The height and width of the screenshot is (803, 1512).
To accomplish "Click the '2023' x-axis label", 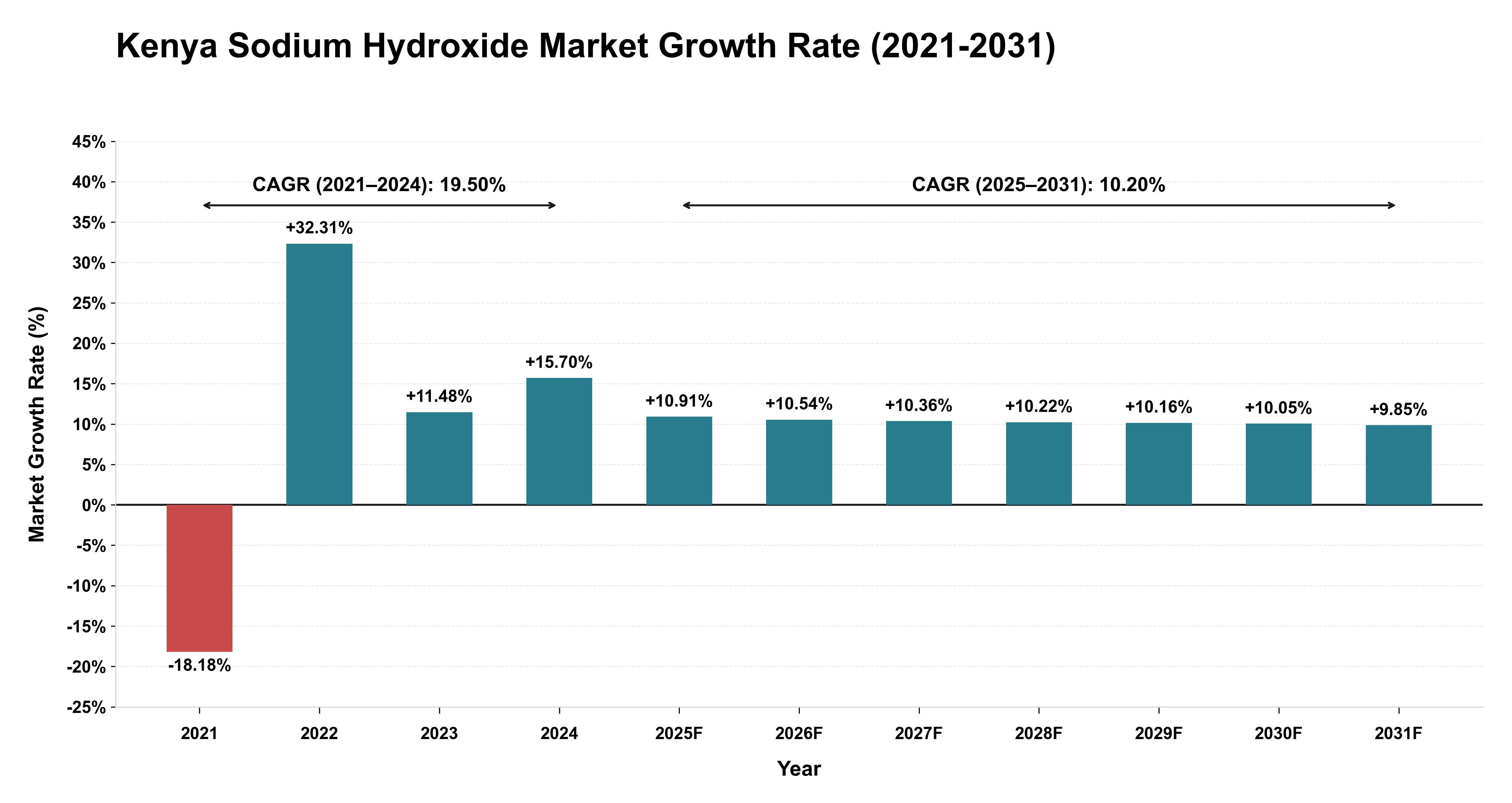I will [439, 734].
